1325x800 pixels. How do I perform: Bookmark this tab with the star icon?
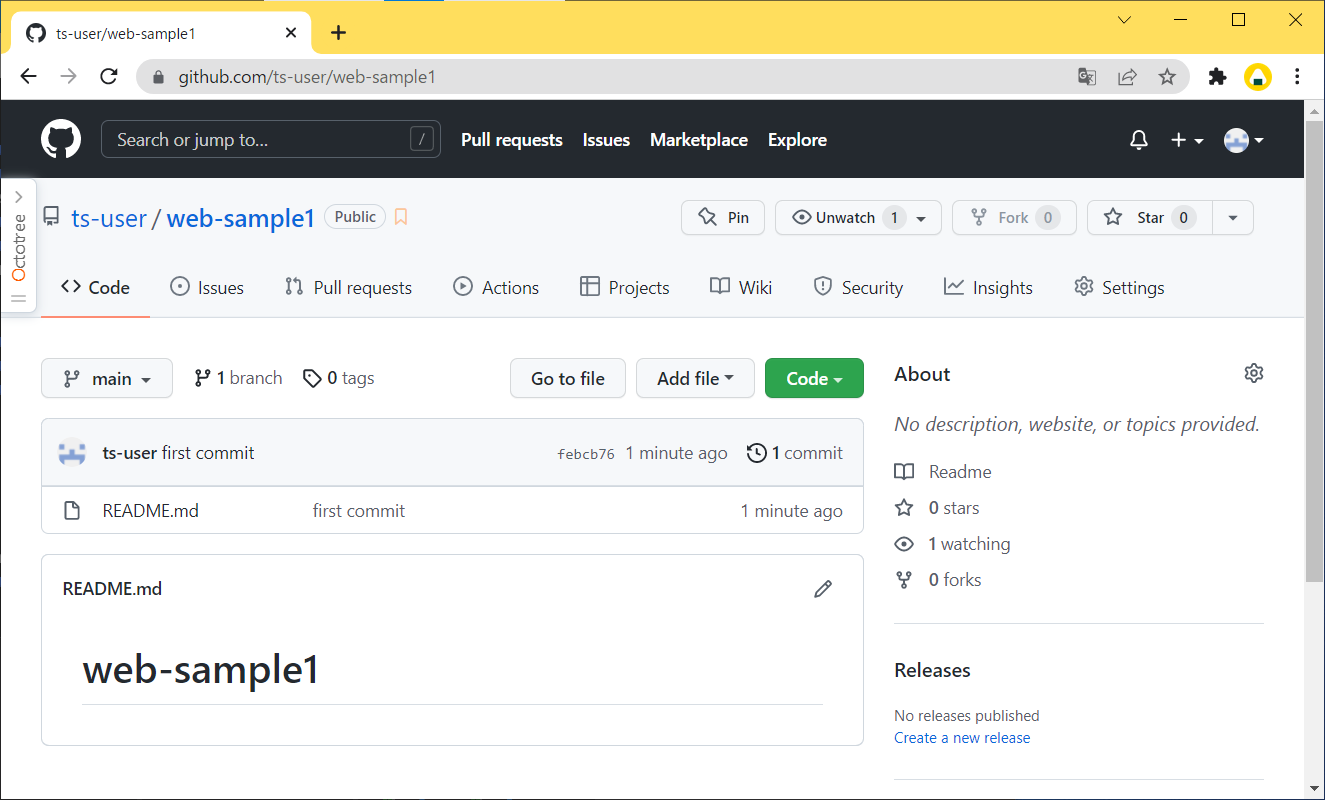pos(1167,77)
